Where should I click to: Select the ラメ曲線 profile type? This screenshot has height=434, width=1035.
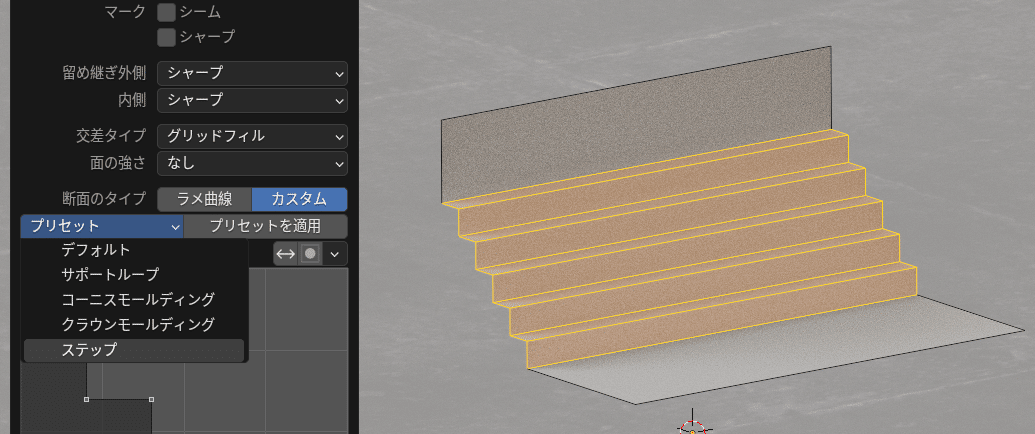pos(205,199)
